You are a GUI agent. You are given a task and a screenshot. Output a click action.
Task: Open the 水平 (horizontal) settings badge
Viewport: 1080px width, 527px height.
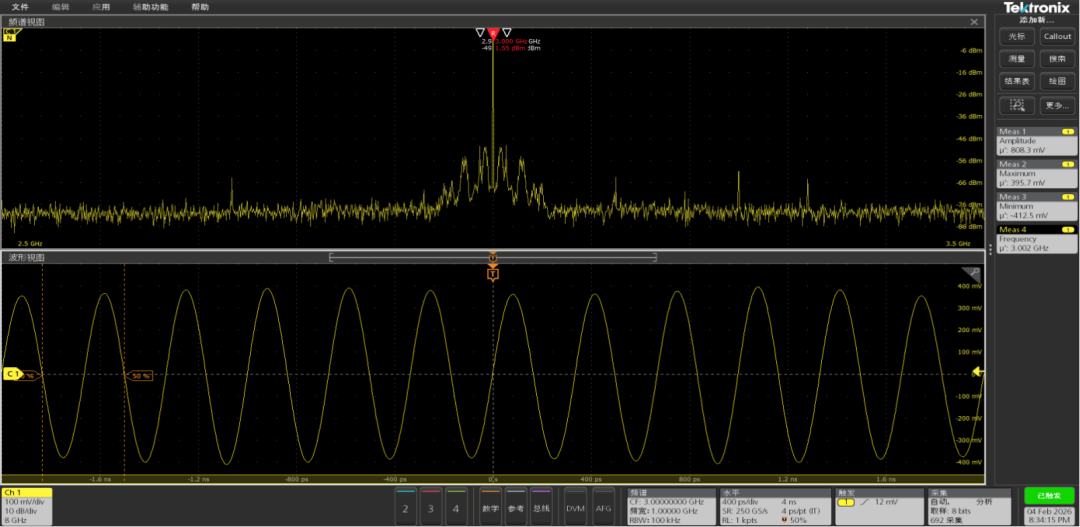(x=776, y=506)
